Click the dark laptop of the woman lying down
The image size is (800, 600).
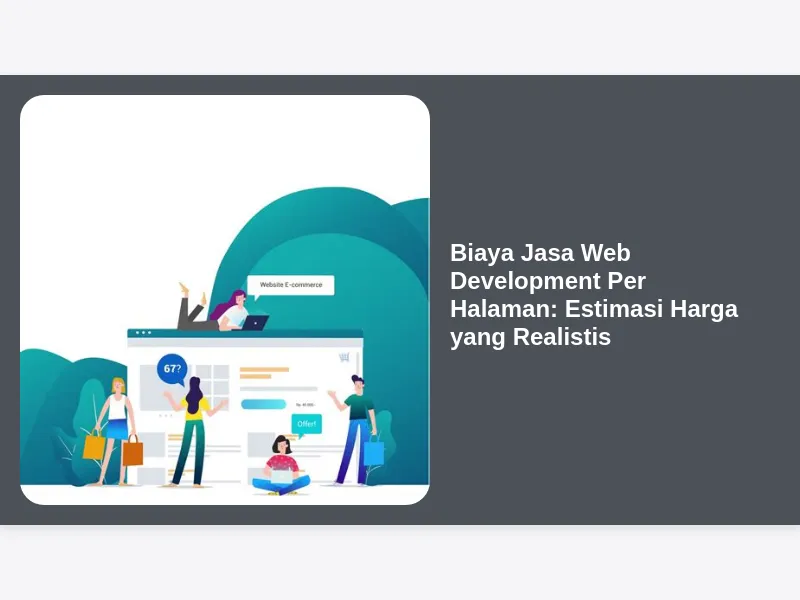click(x=256, y=322)
